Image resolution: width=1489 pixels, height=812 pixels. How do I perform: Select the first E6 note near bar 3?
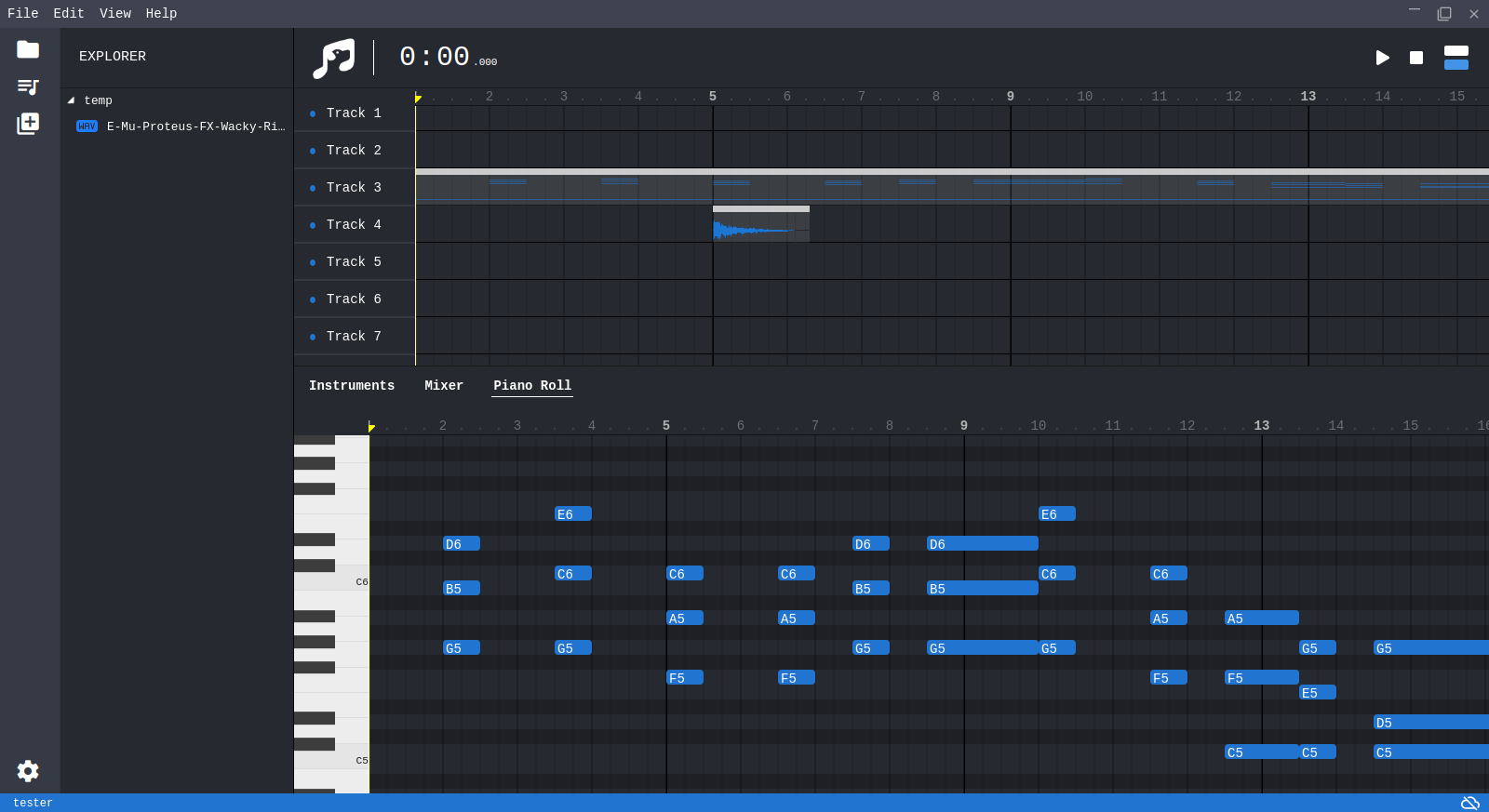coord(573,513)
